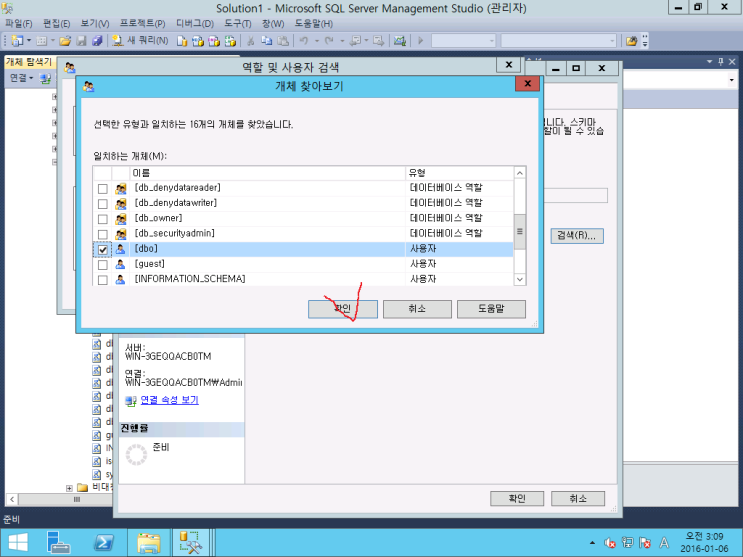This screenshot has height=557, width=743.
Task: Click the New Project toolbar icon
Action: (17, 41)
